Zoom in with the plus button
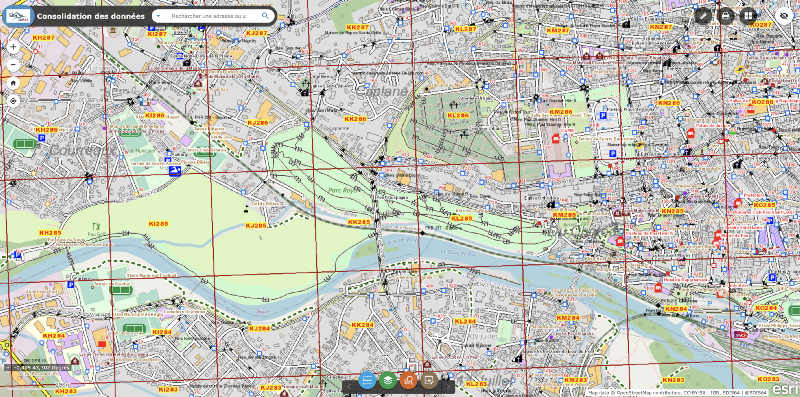The height and width of the screenshot is (397, 800). [x=13, y=47]
